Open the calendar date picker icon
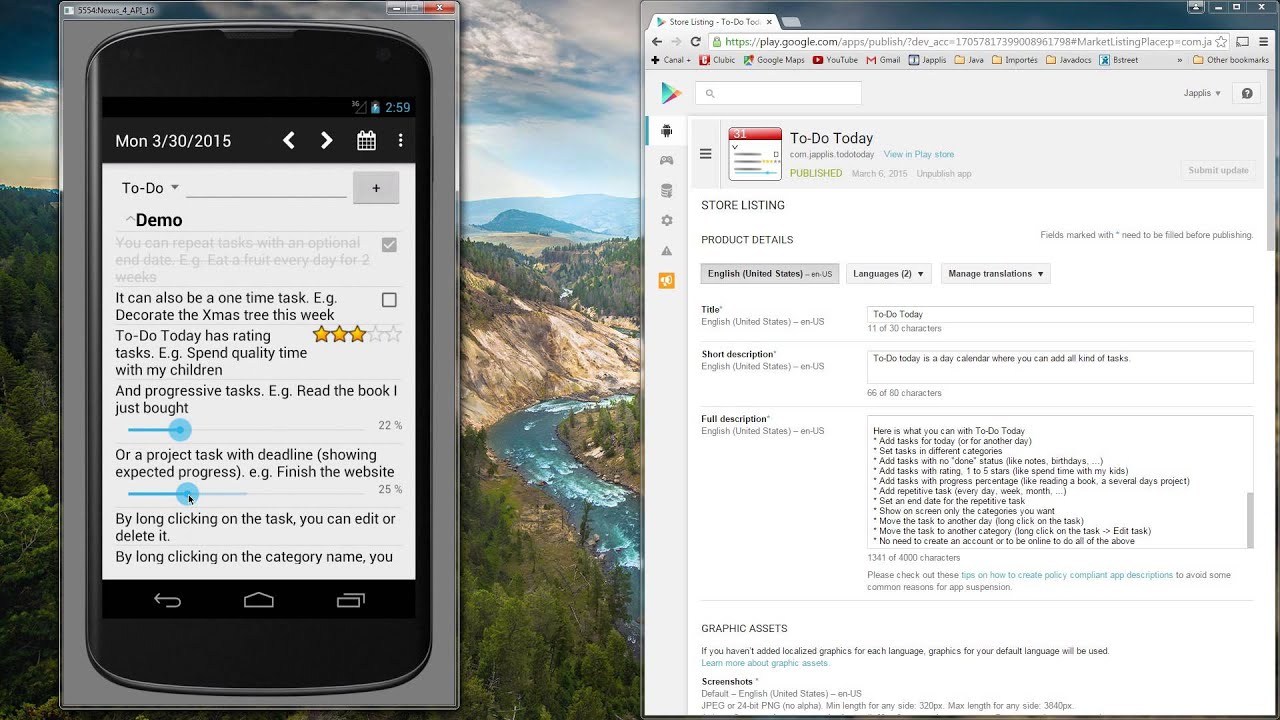This screenshot has height=720, width=1280. tap(366, 141)
